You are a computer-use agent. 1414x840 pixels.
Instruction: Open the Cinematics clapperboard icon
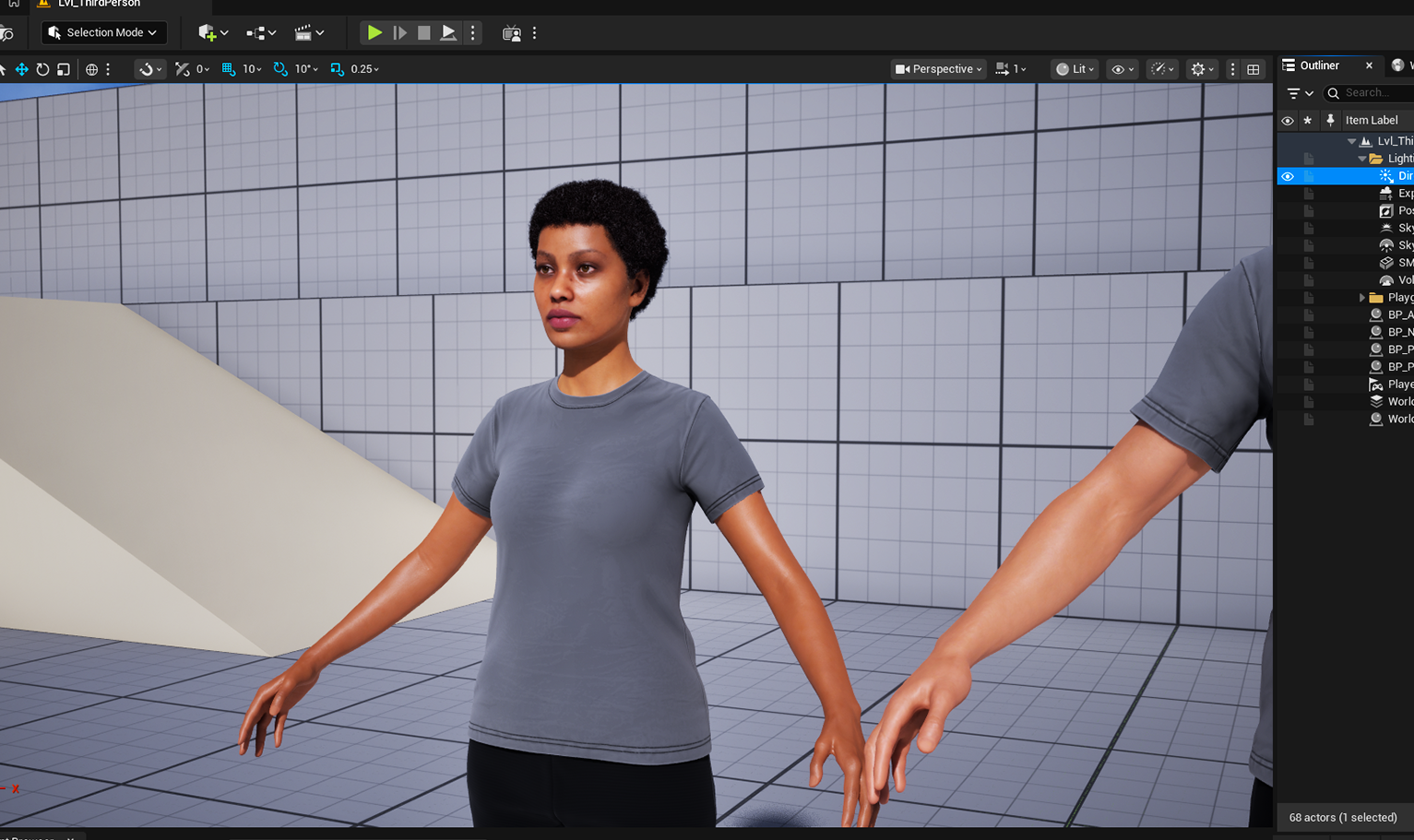pyautogui.click(x=304, y=32)
